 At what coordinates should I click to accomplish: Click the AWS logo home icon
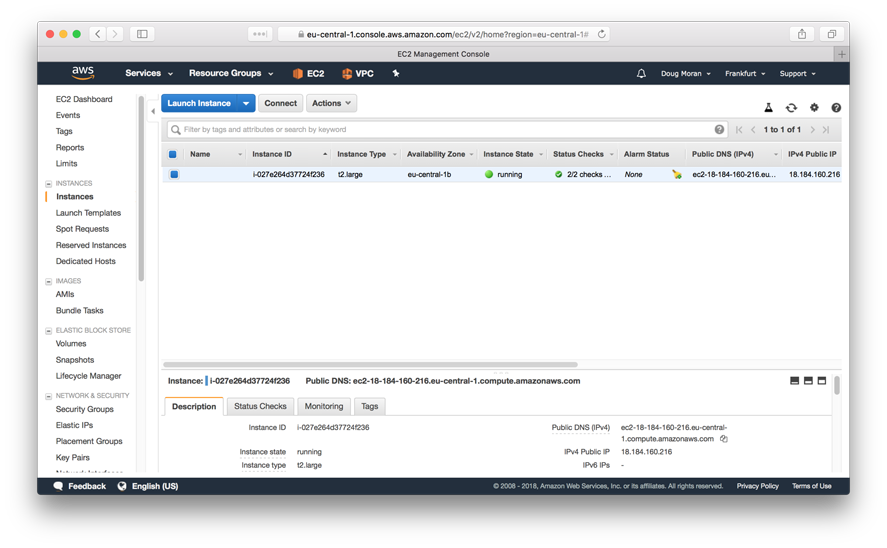83,73
